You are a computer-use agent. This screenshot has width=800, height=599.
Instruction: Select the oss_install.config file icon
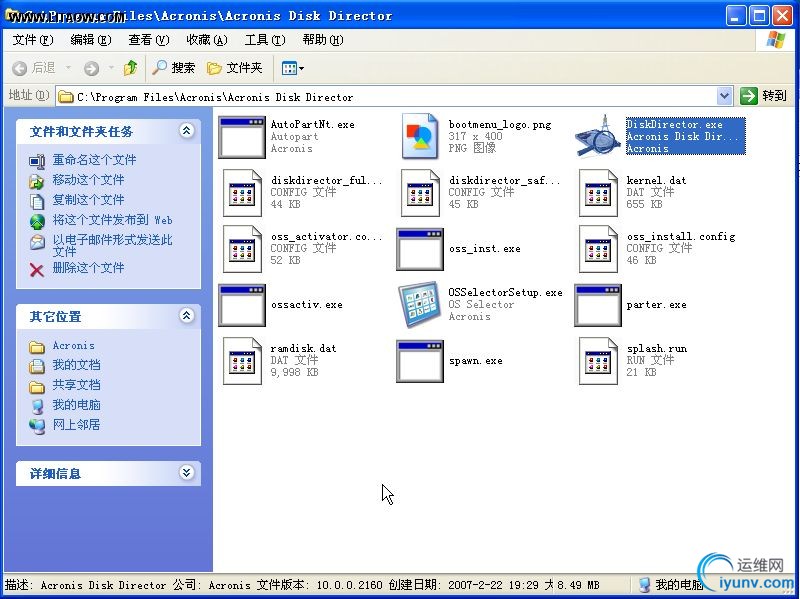[598, 249]
